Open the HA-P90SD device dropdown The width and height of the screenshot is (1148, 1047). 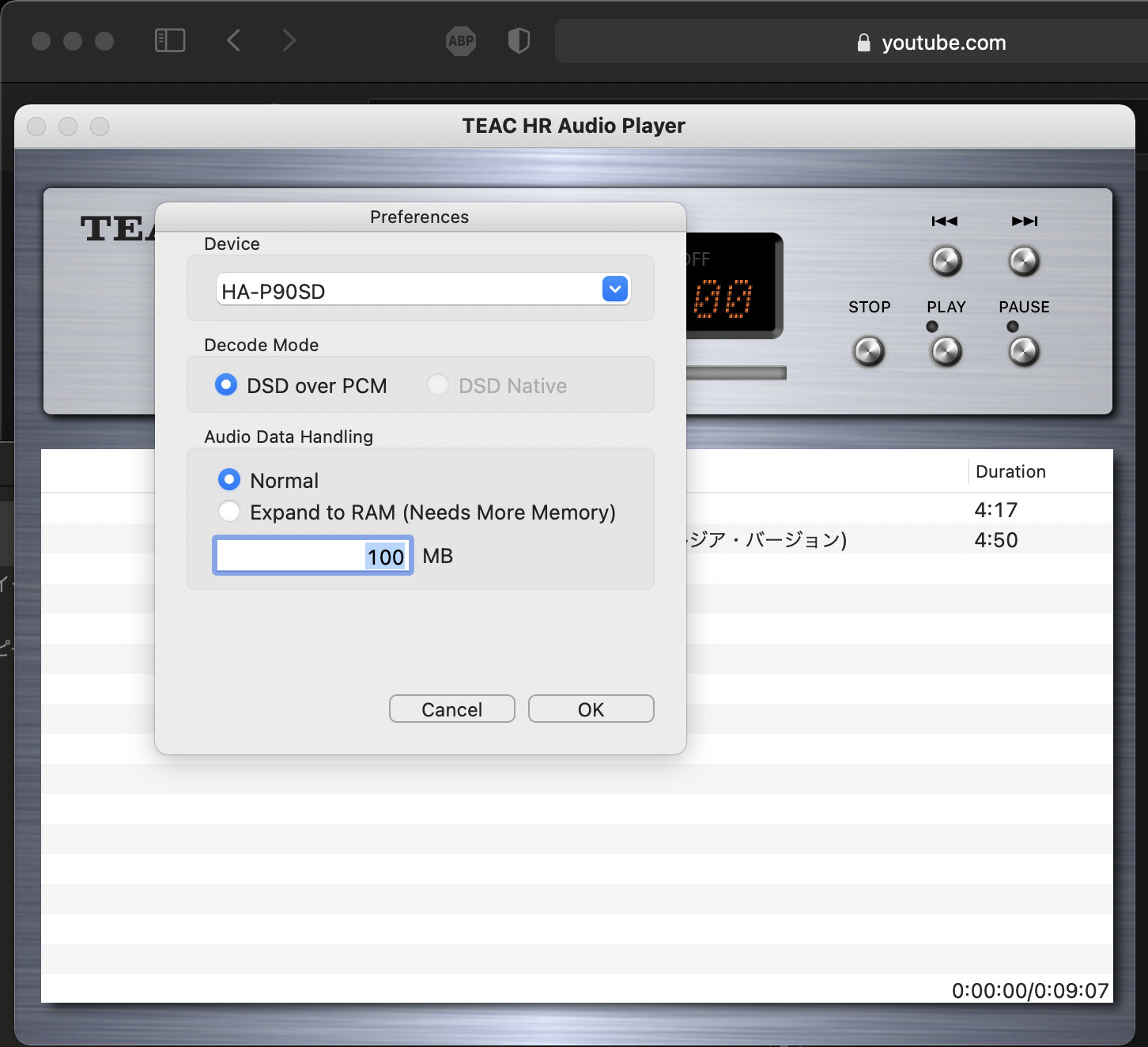click(x=615, y=289)
